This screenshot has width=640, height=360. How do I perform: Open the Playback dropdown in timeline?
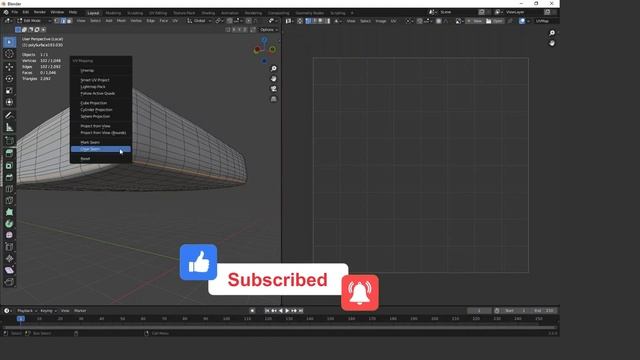[x=27, y=311]
